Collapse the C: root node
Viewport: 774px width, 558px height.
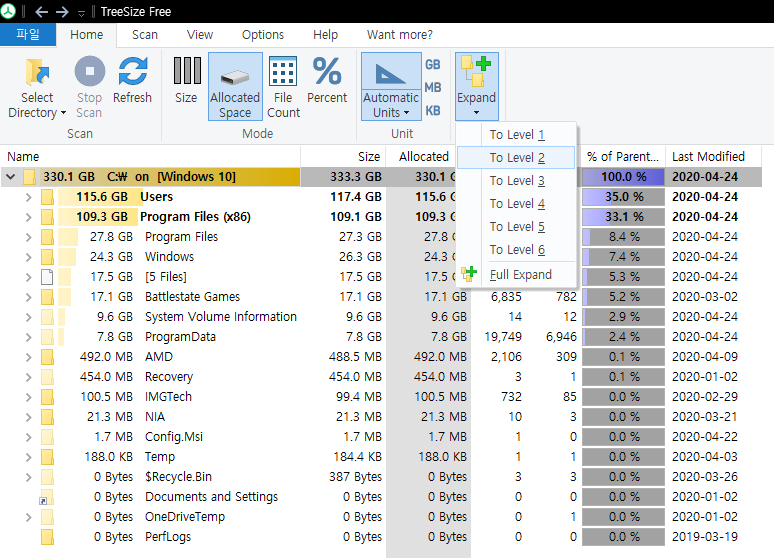10,176
